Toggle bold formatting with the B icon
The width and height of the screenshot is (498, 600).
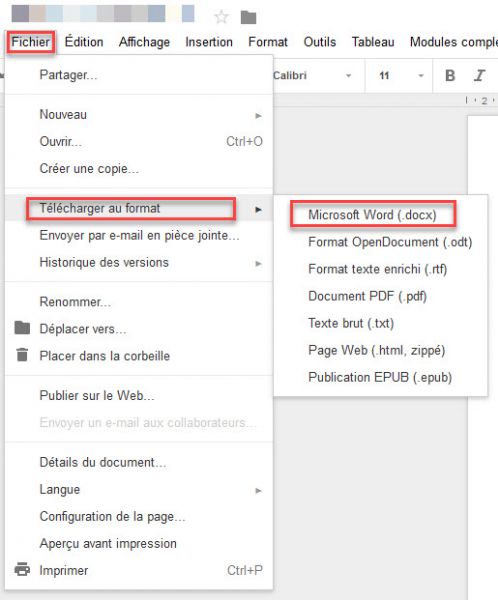[x=450, y=75]
